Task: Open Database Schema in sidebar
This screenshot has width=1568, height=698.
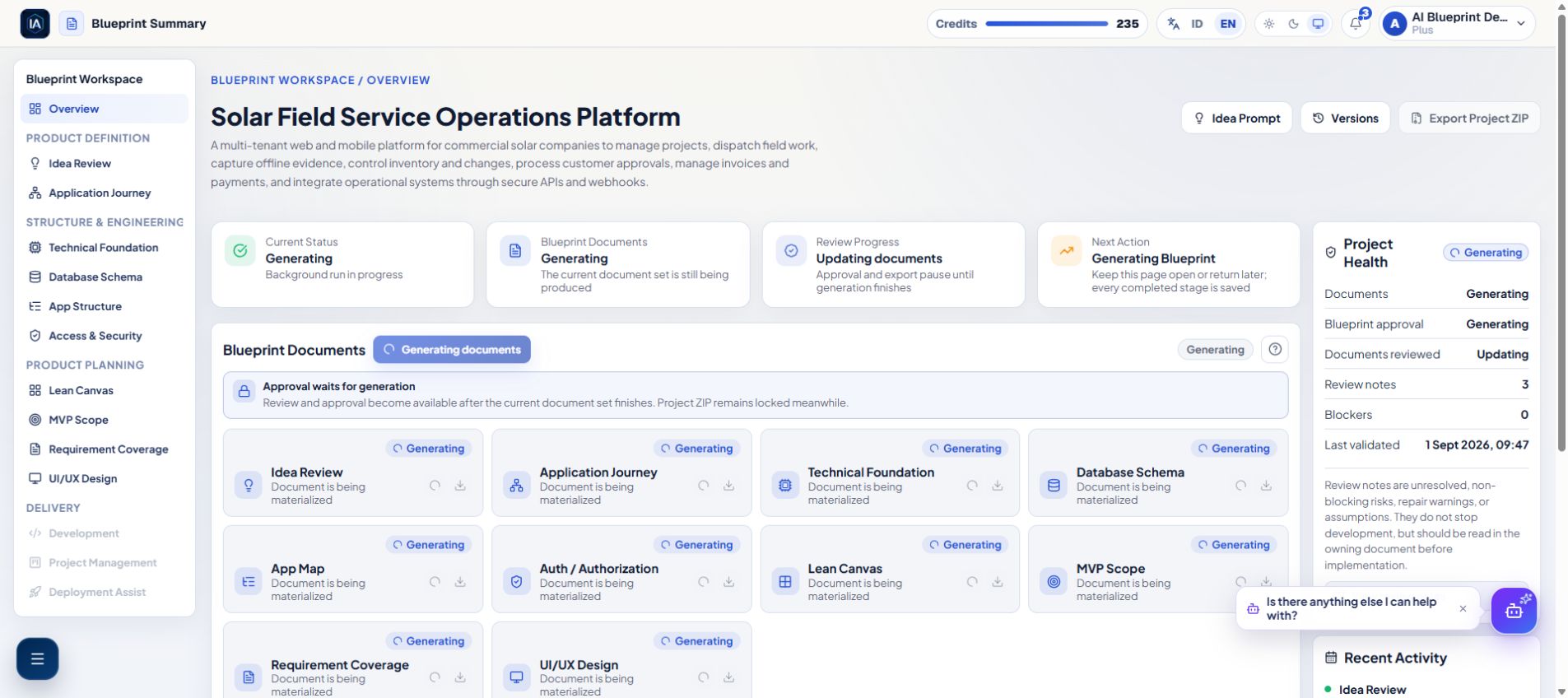Action: click(105, 277)
